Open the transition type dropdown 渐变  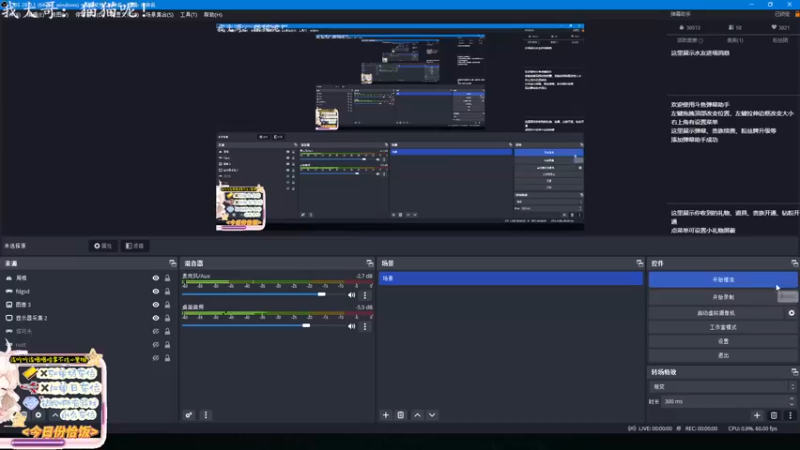pyautogui.click(x=723, y=387)
